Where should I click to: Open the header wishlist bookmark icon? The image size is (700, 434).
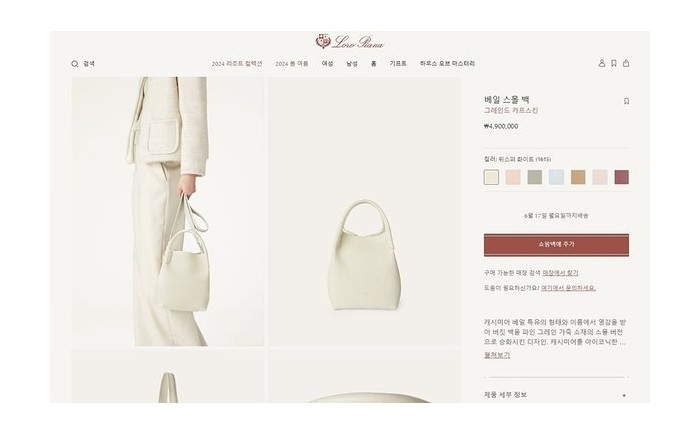point(614,63)
